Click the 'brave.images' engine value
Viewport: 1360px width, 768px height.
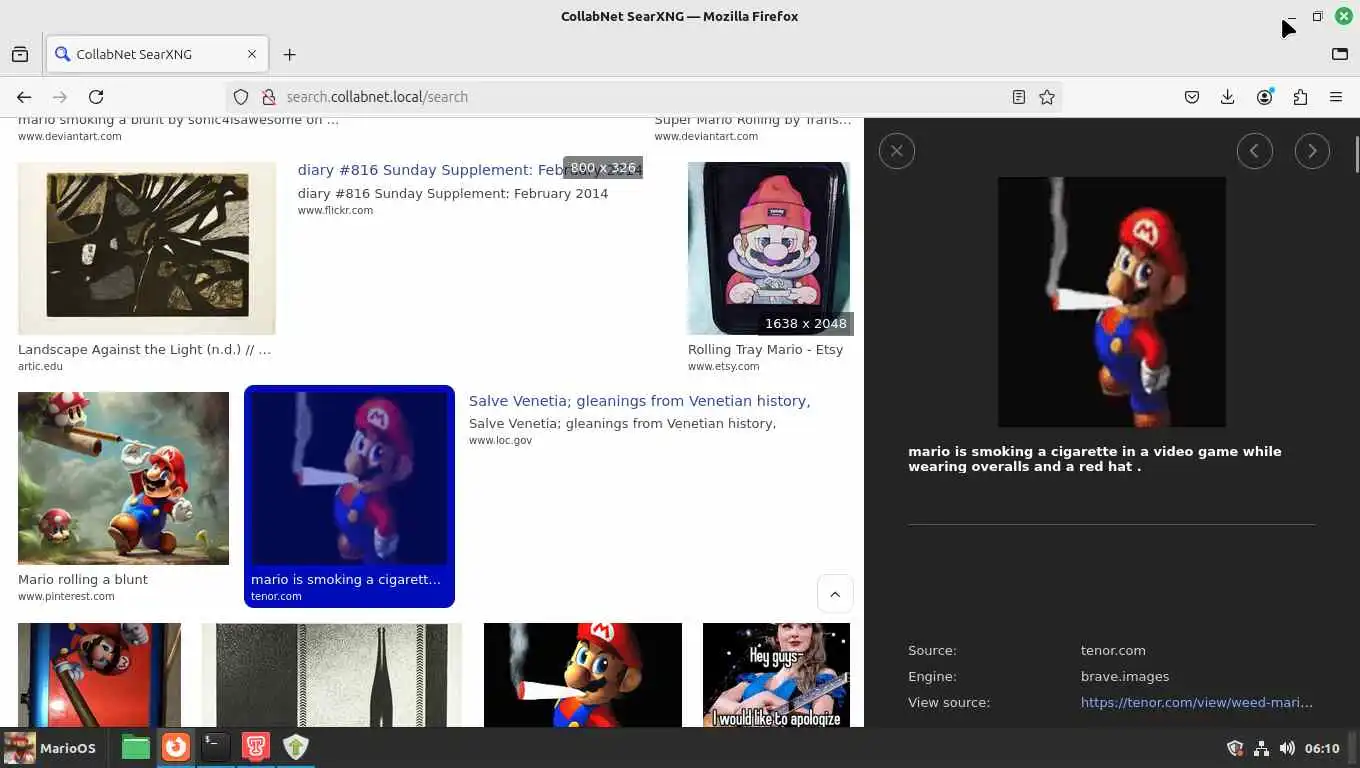tap(1125, 676)
